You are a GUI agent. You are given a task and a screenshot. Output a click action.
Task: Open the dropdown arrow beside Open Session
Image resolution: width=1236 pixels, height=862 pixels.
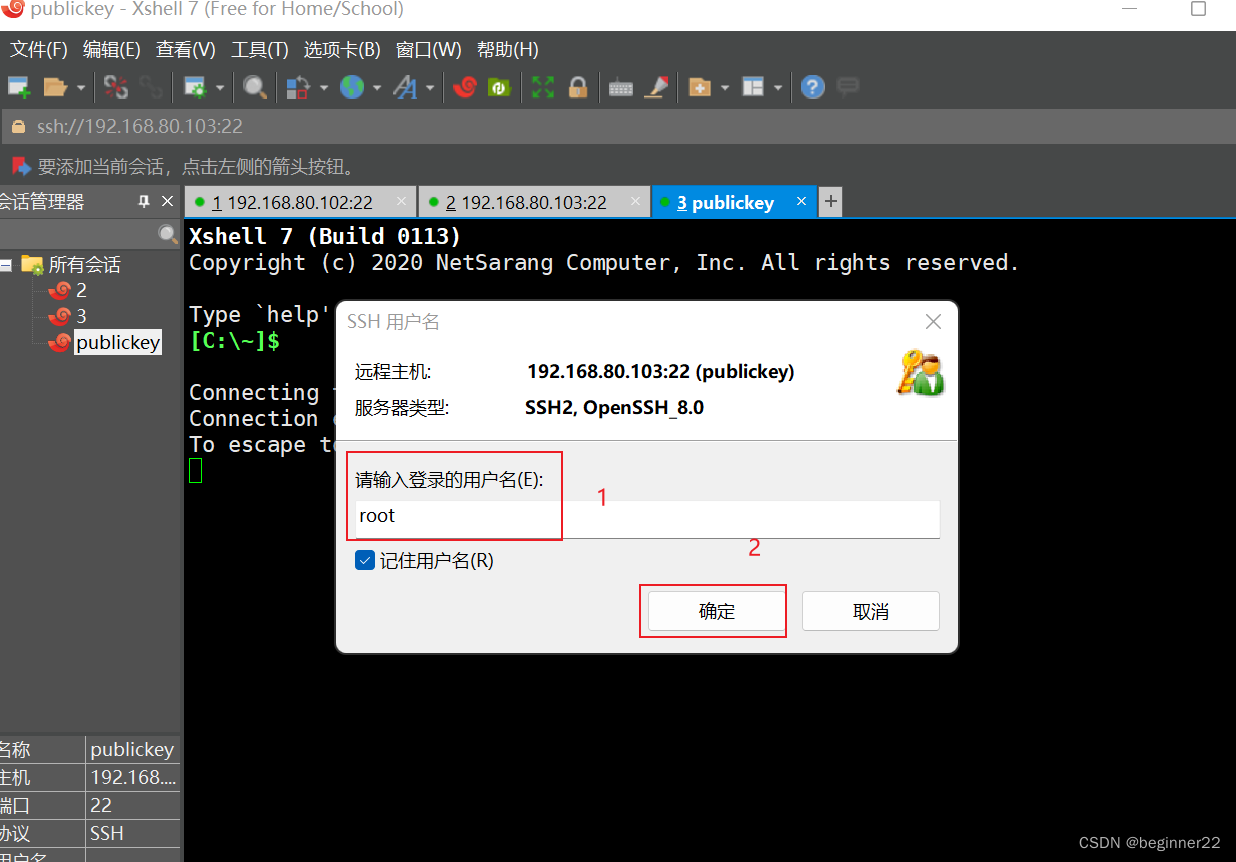pyautogui.click(x=81, y=88)
